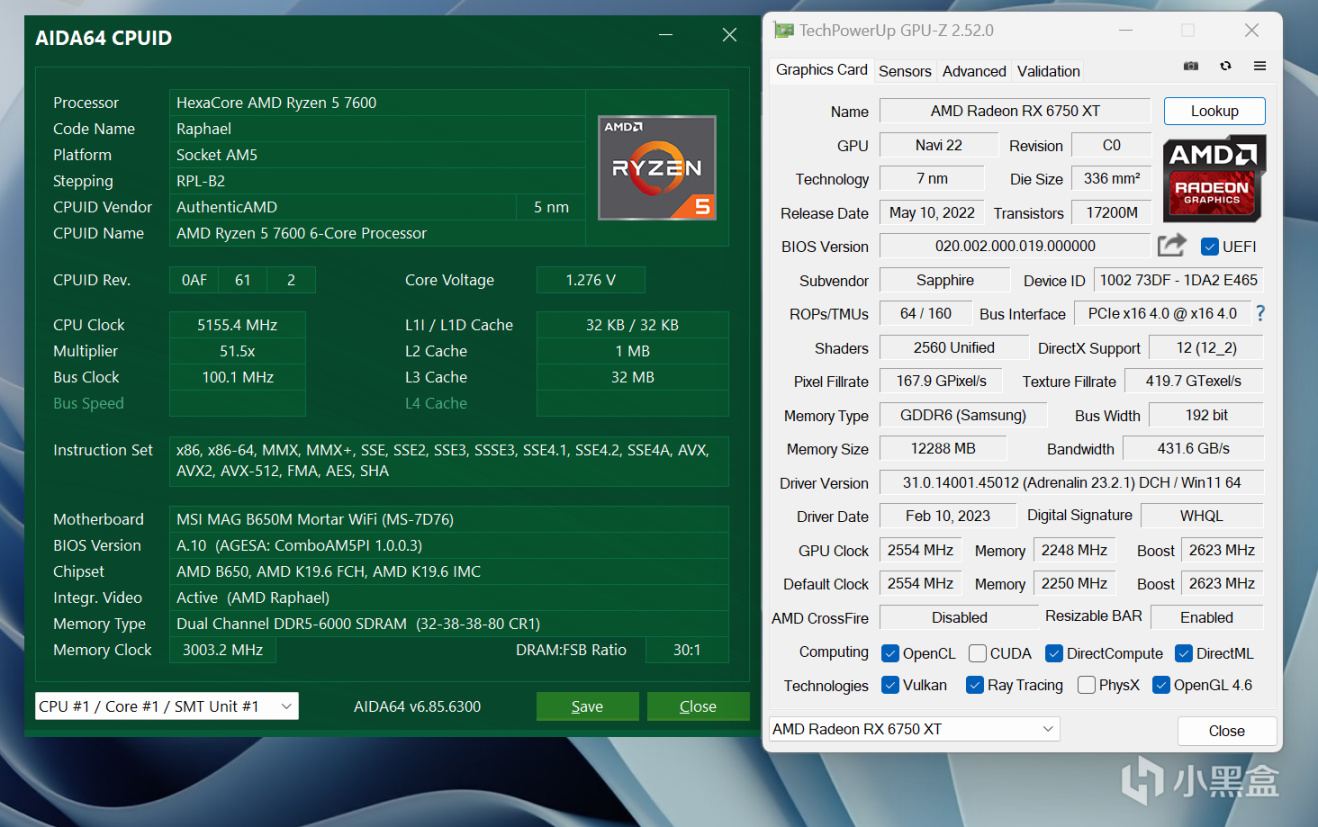Click the Resizable BAR value Enabled
This screenshot has width=1318, height=827.
pos(1206,618)
